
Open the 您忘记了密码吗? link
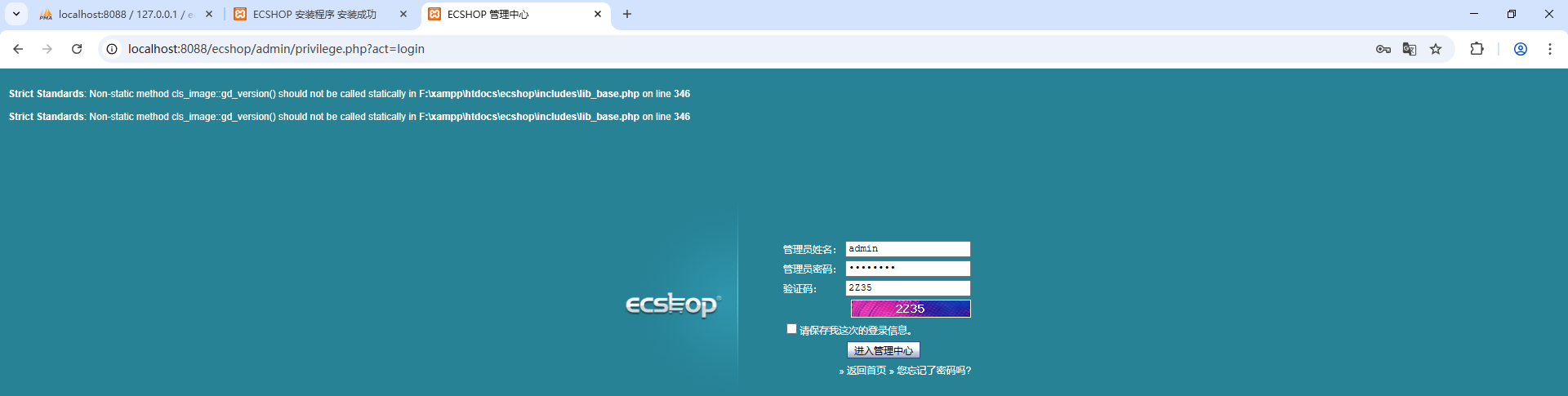tap(933, 371)
